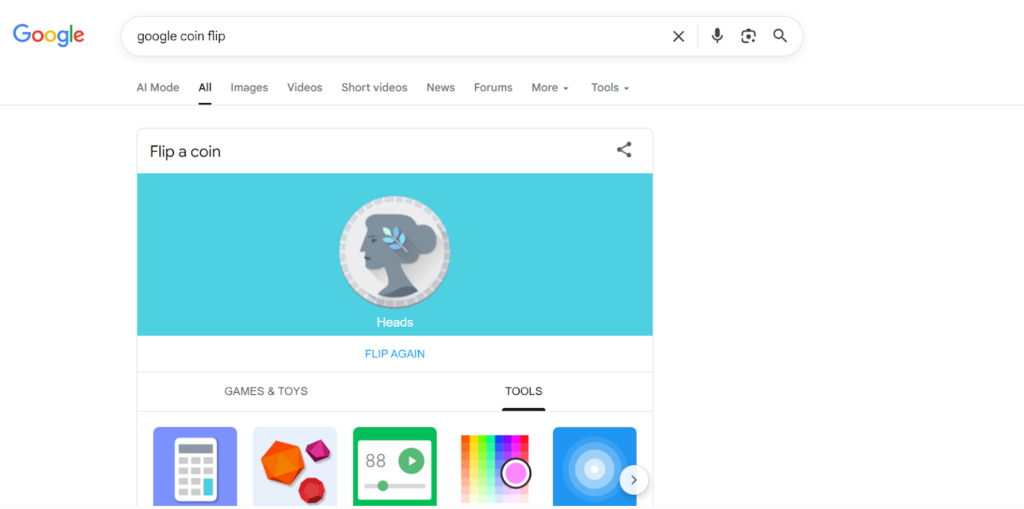
Task: Click the Google logo
Action: (x=48, y=35)
